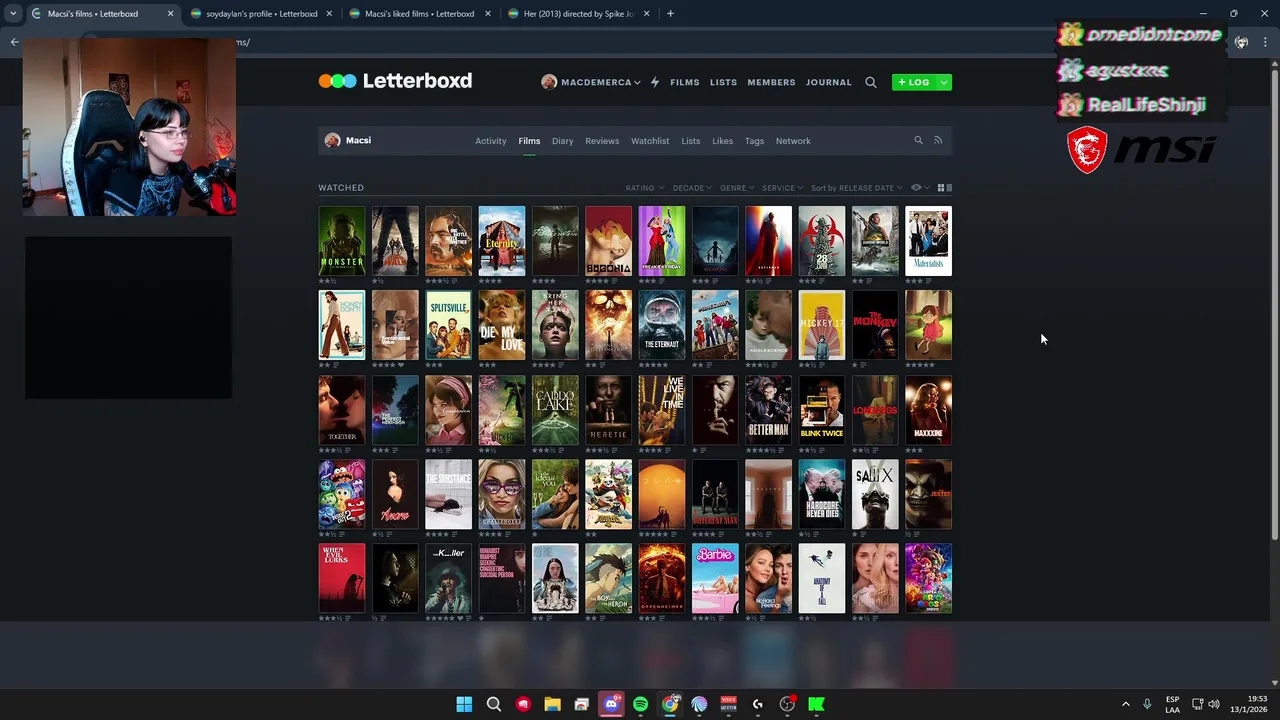
Task: Go to FILMS in top navigation
Action: (685, 82)
